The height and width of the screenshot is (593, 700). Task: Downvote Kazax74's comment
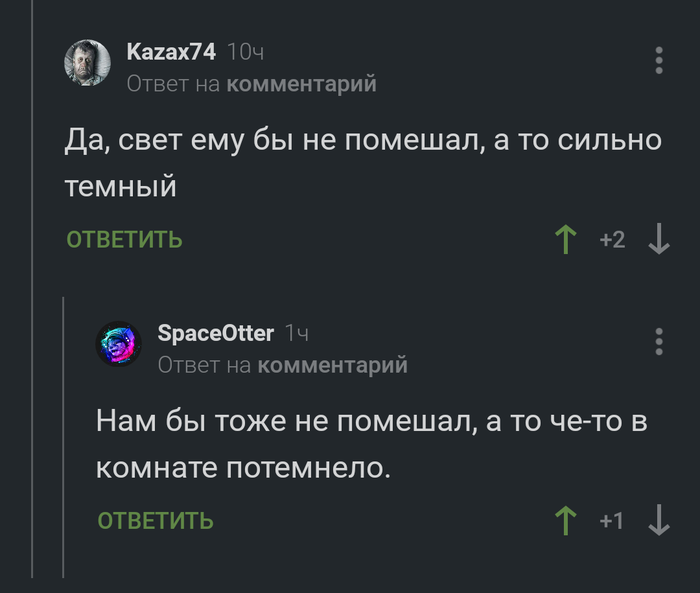(659, 240)
